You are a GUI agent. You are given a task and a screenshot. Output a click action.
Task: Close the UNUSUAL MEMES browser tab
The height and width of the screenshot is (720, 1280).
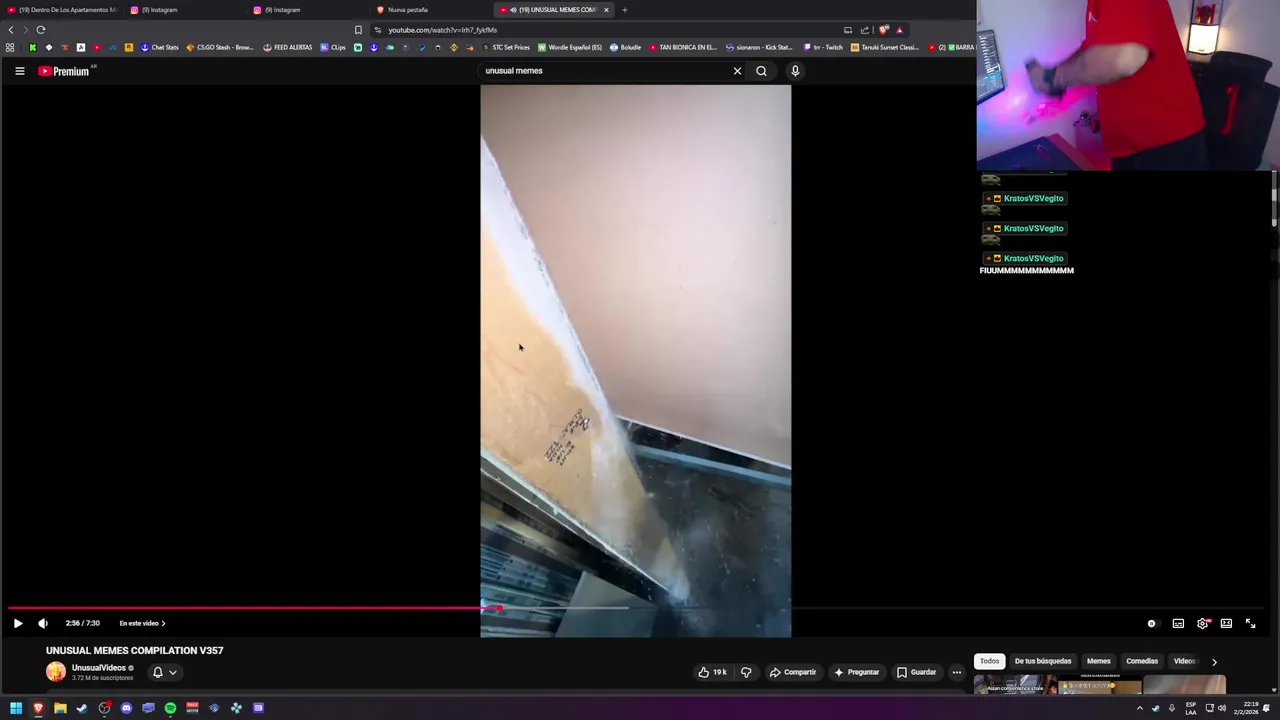(x=606, y=10)
